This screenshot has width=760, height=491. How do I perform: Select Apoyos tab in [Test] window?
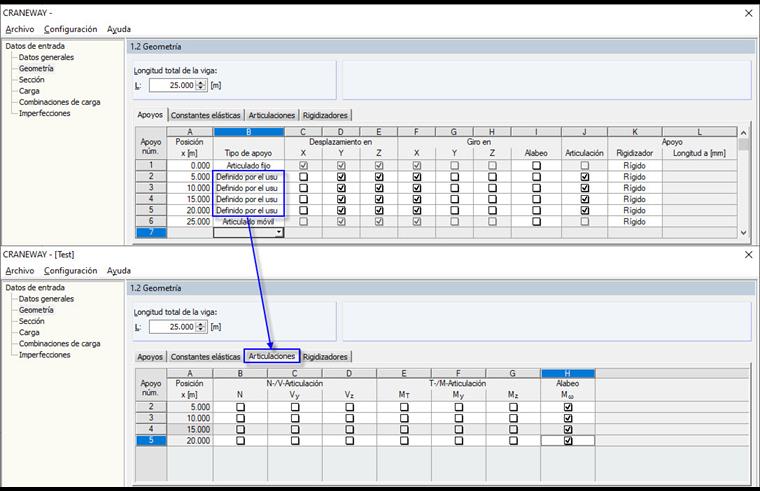150,357
